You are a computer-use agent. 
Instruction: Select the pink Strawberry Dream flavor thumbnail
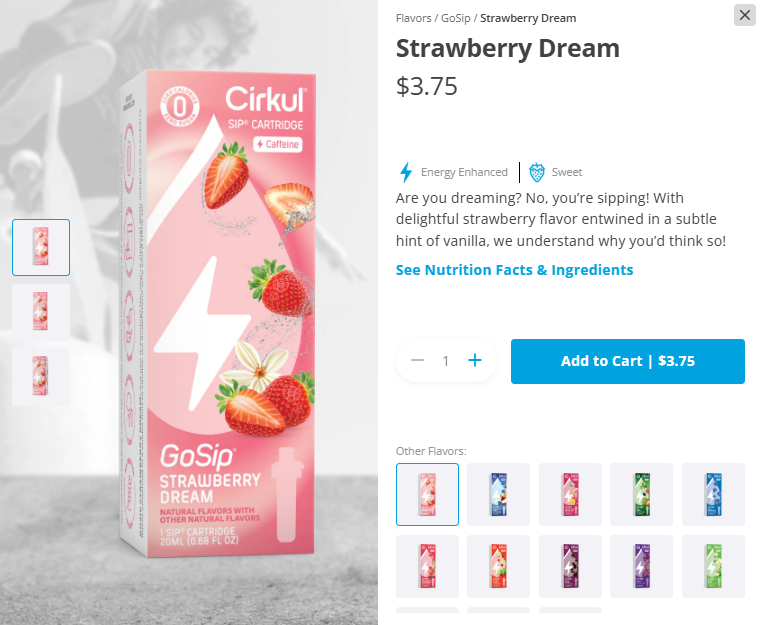coord(427,494)
